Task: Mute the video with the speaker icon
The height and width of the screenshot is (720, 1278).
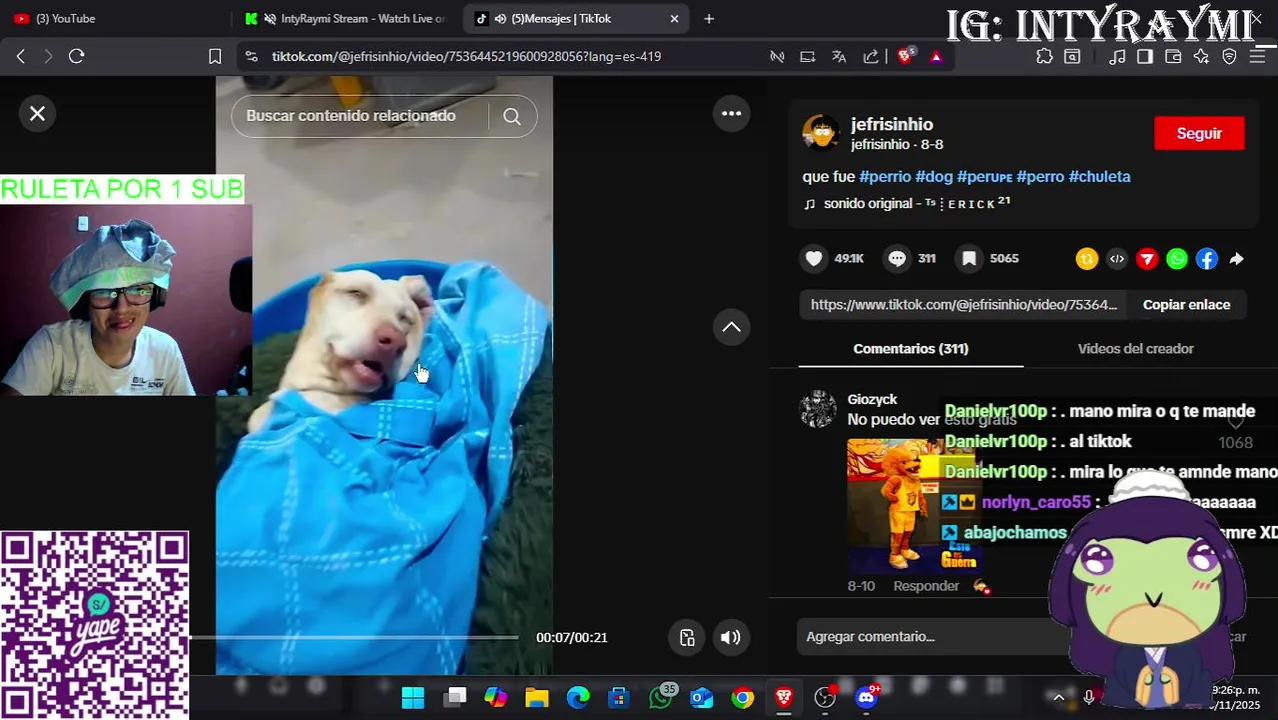Action: tap(731, 637)
